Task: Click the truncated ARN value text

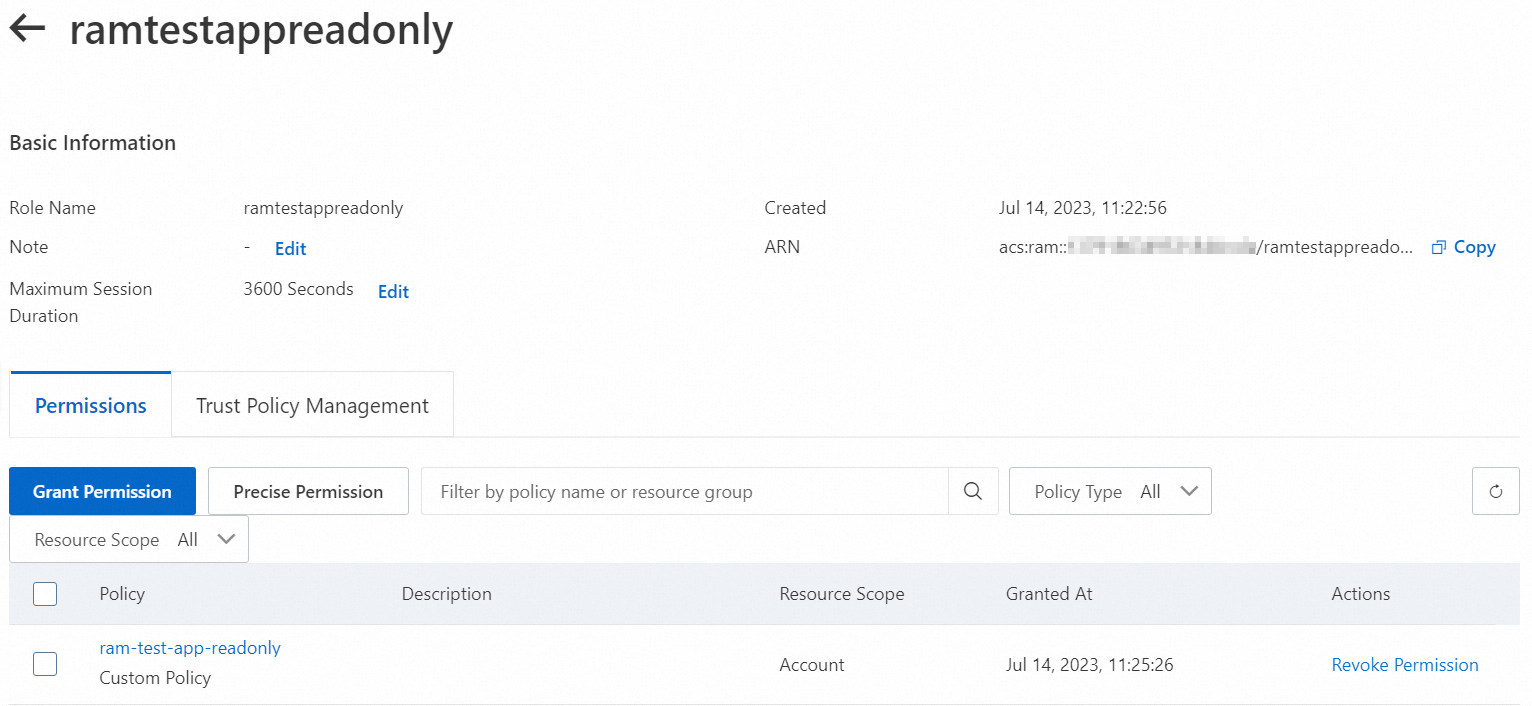Action: tap(1200, 247)
